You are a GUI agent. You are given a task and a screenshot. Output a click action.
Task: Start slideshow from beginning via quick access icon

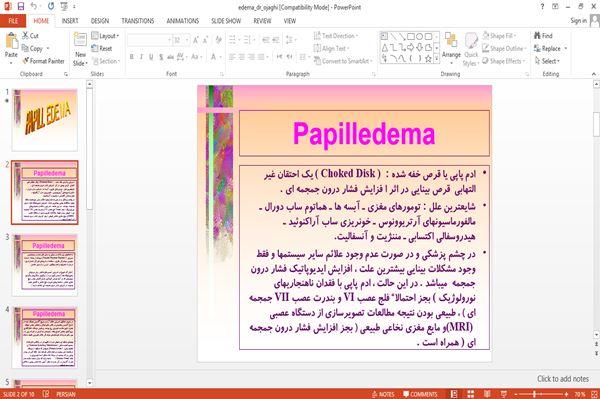coord(64,6)
